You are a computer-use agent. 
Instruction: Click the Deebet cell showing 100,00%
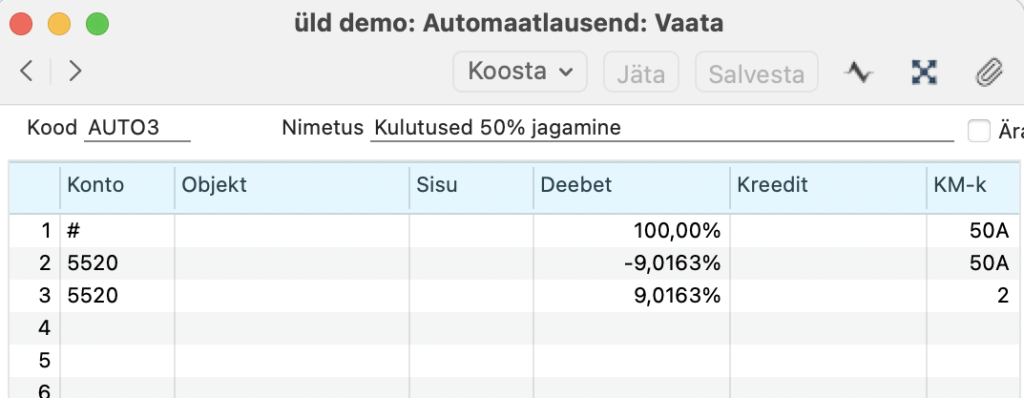point(632,231)
